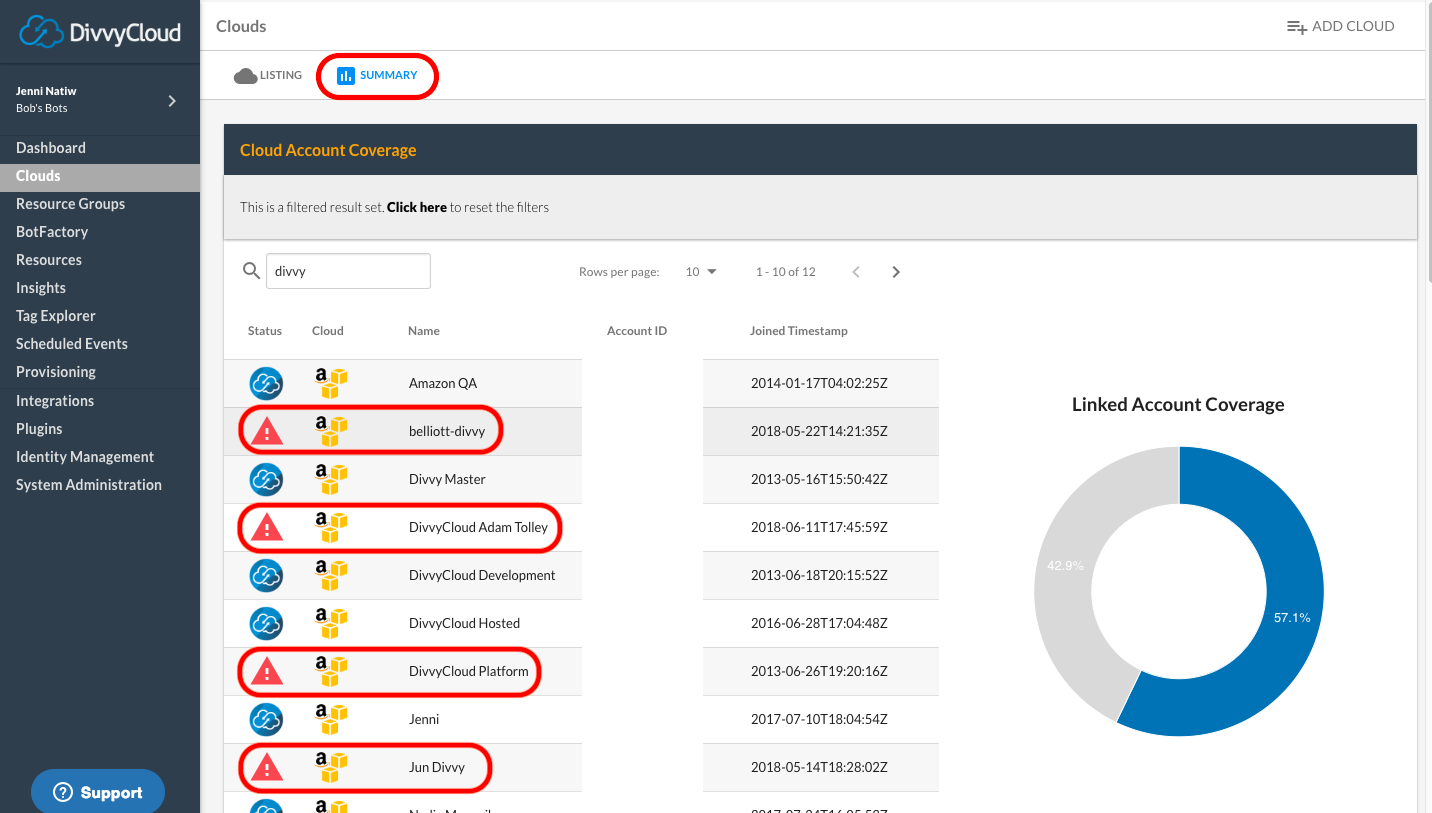Image resolution: width=1432 pixels, height=813 pixels.
Task: Select the Jenni account name
Action: tap(424, 719)
